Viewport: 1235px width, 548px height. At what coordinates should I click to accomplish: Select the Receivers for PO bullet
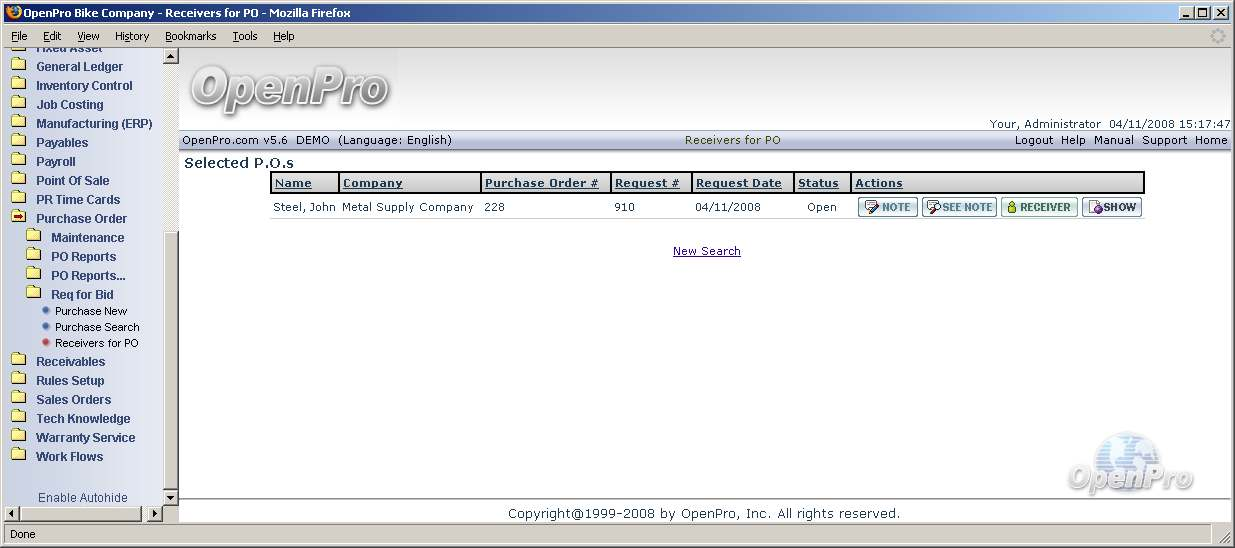point(46,343)
